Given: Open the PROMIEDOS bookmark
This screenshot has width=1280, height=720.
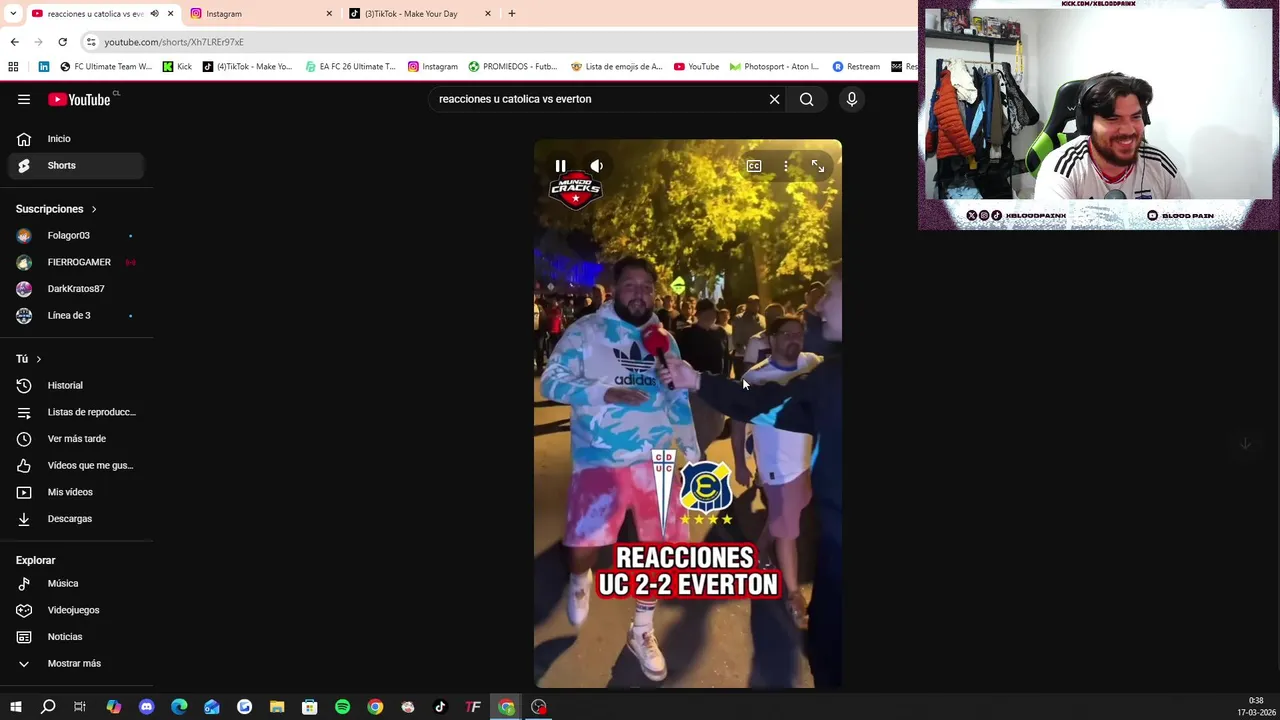Looking at the screenshot, I should (513, 67).
